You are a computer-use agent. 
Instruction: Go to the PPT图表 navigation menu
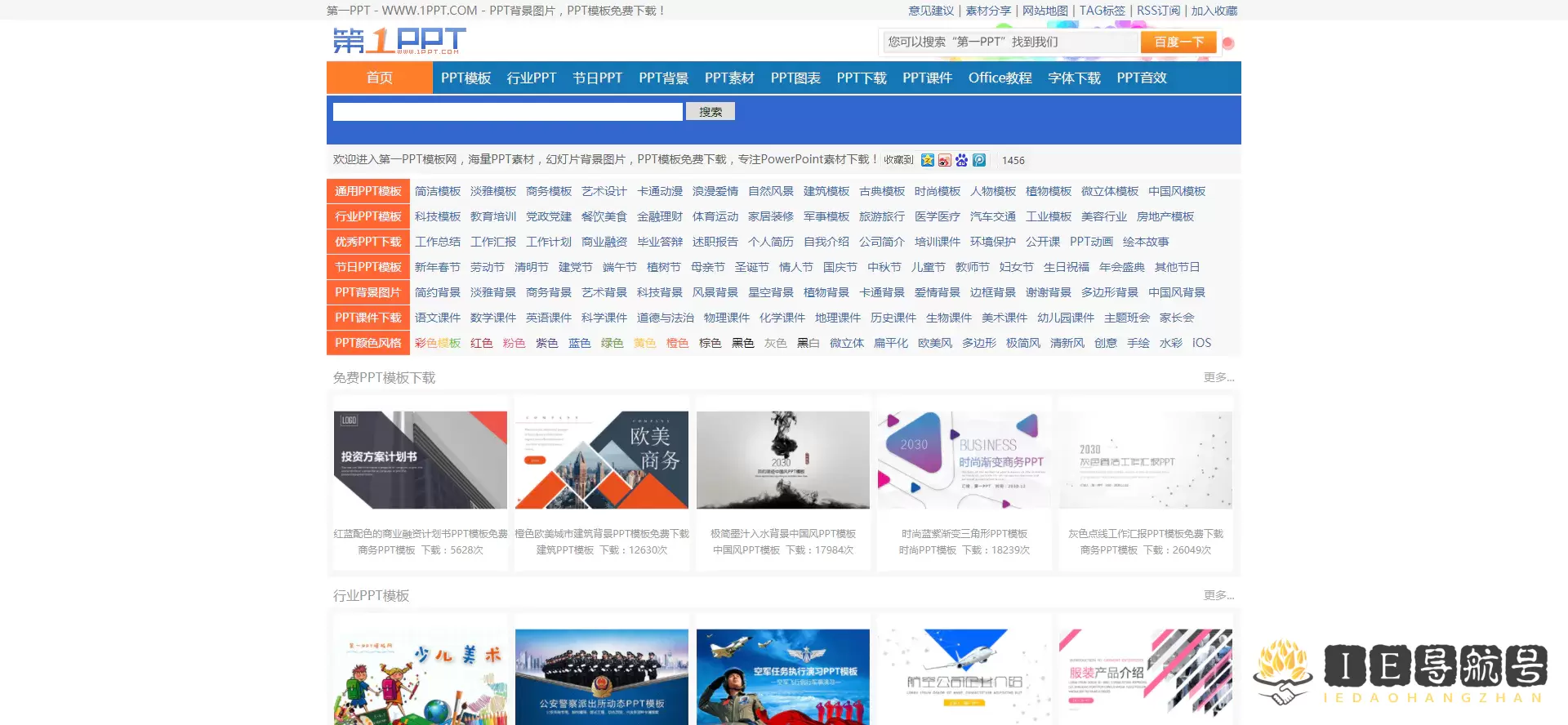click(795, 78)
